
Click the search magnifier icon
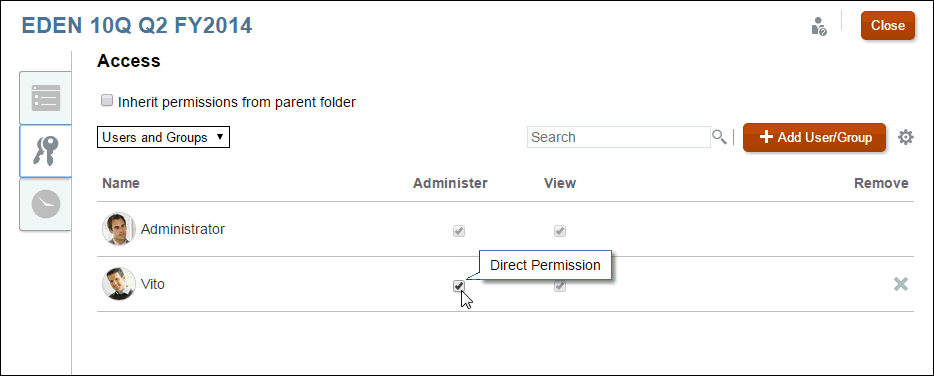(719, 137)
